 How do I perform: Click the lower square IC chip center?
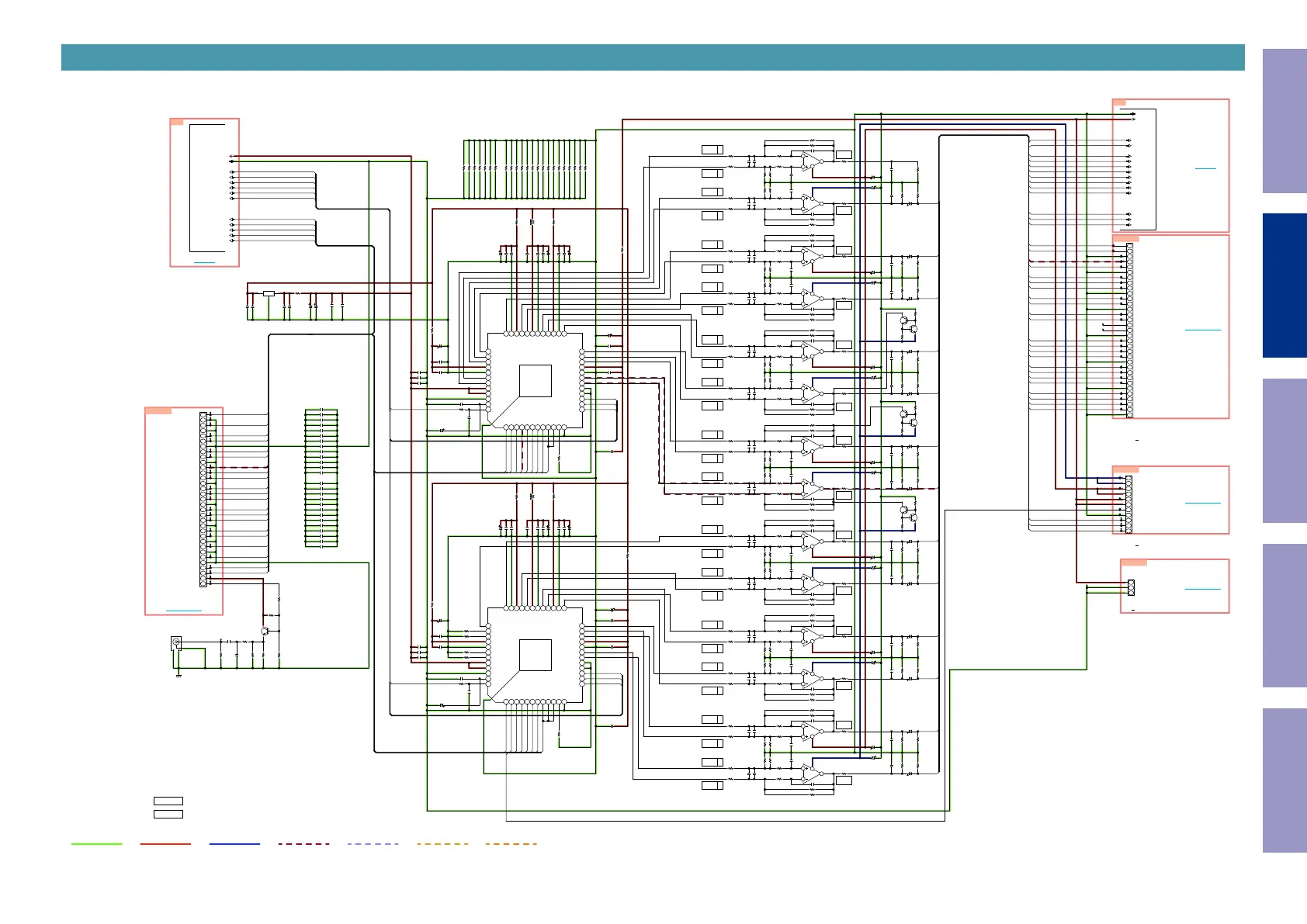point(535,655)
